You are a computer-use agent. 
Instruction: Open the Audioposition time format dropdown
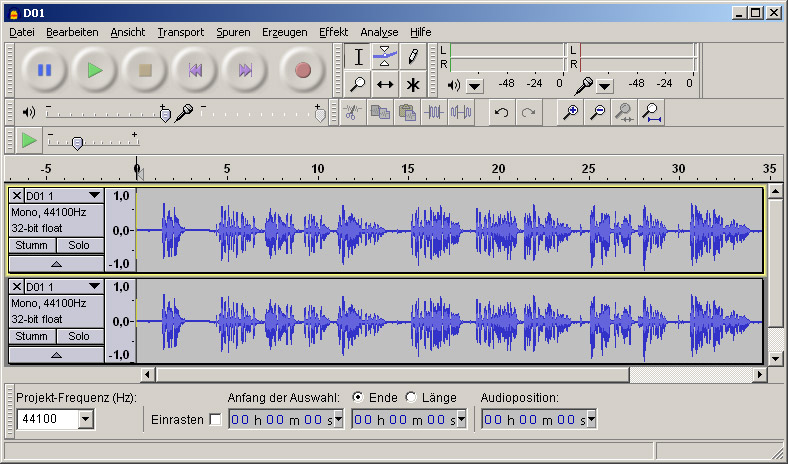pos(592,418)
